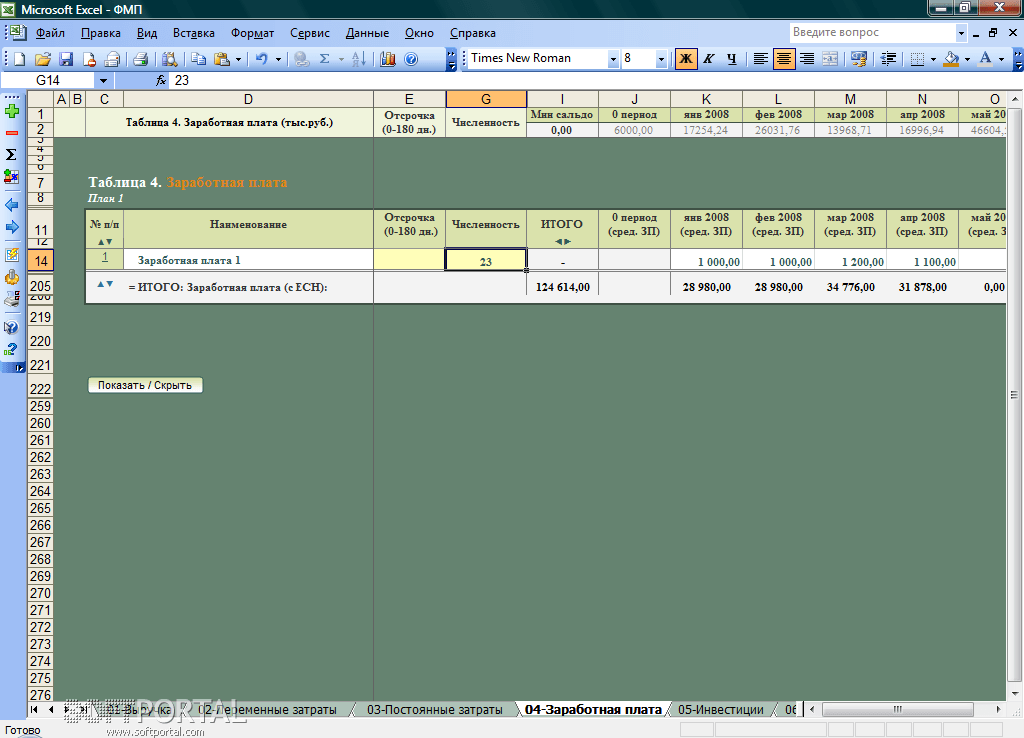Image resolution: width=1024 pixels, height=738 pixels.
Task: Click the Показать / Скрыть button
Action: tap(145, 385)
